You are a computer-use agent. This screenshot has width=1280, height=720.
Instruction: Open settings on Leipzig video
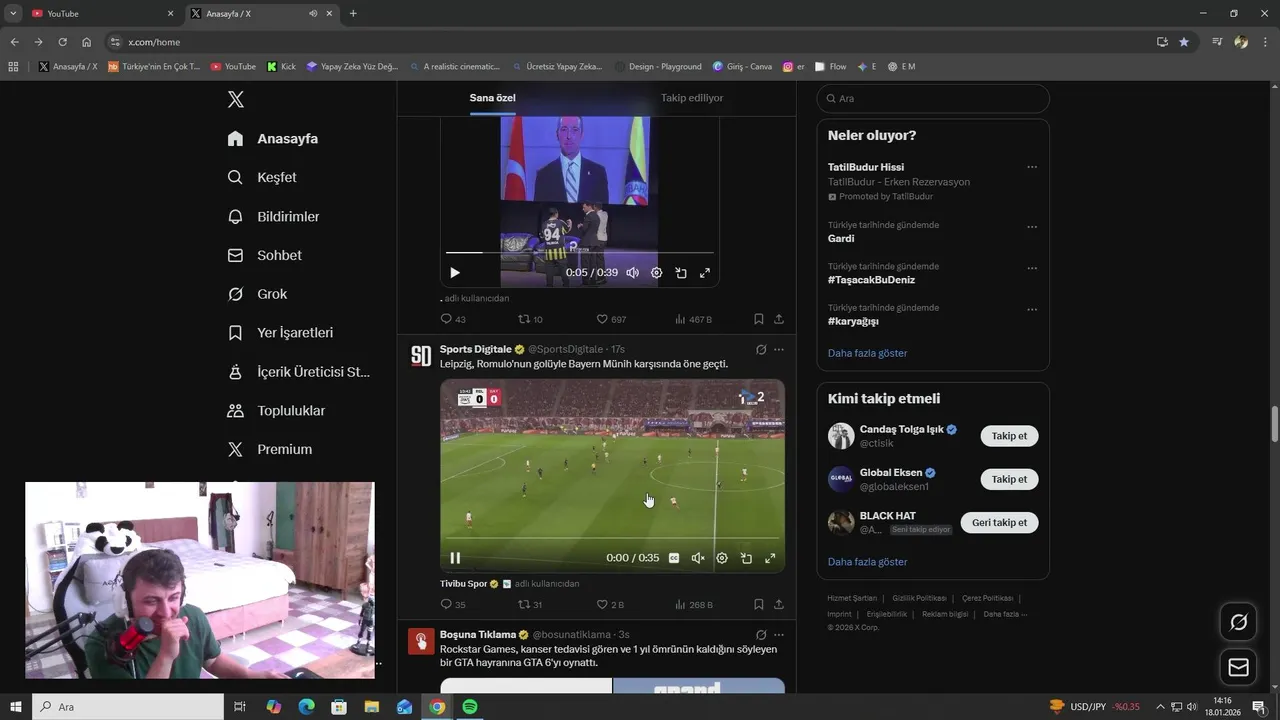tap(722, 558)
